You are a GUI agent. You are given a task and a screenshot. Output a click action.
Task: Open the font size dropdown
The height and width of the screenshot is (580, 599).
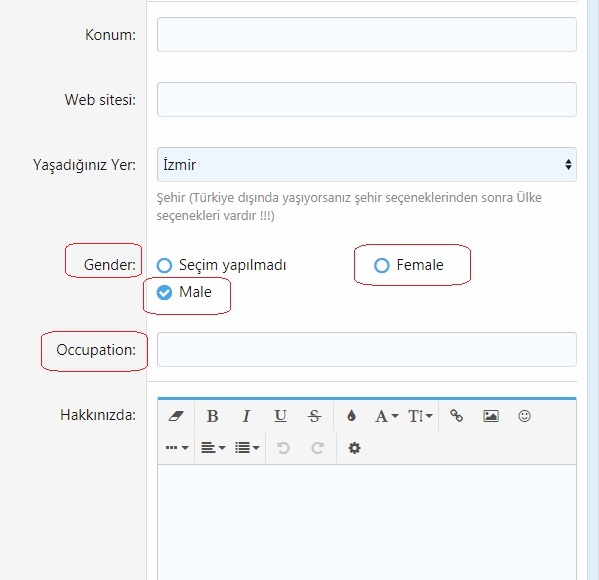click(420, 416)
